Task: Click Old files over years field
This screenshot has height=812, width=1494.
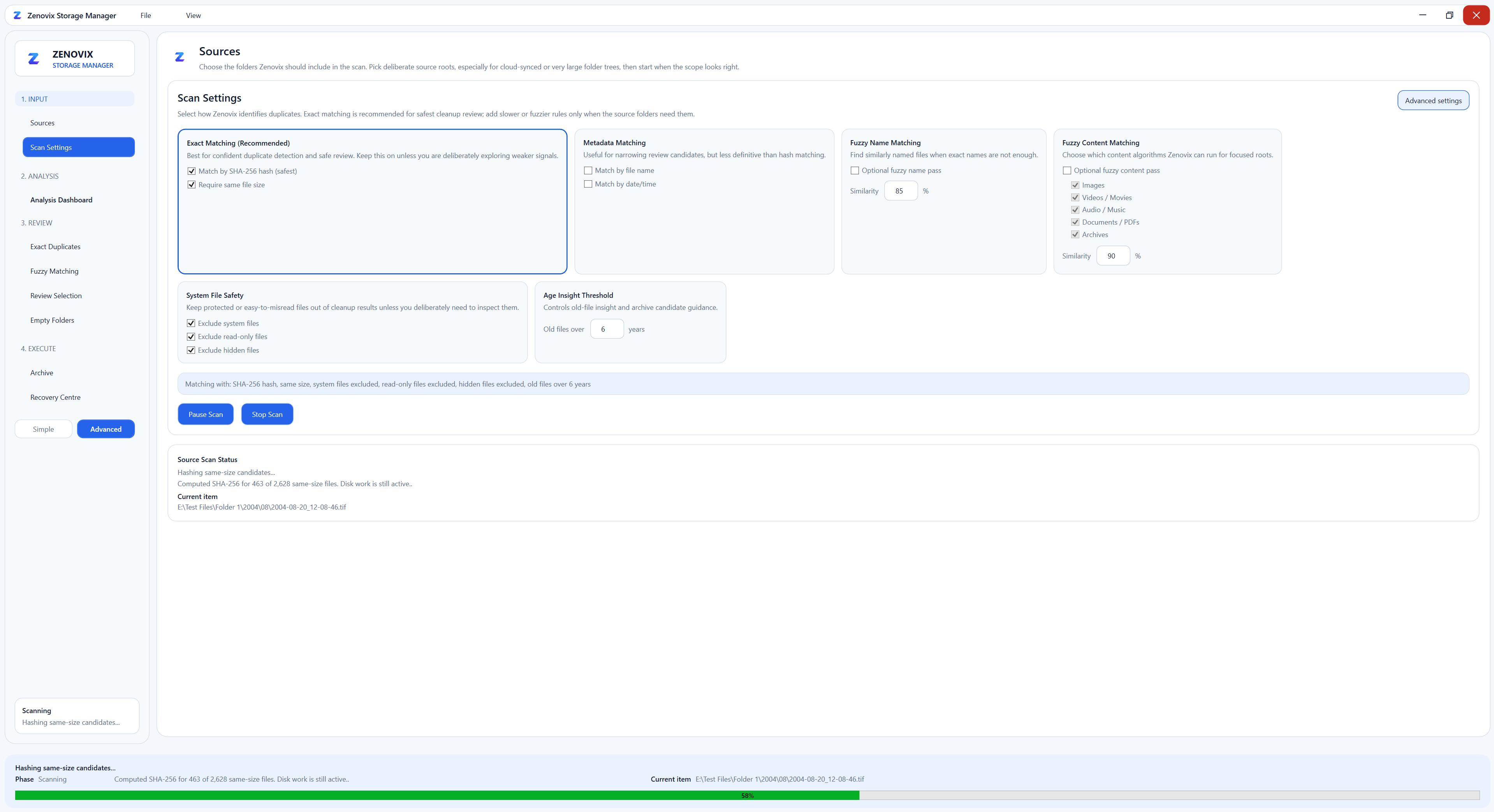Action: 607,329
